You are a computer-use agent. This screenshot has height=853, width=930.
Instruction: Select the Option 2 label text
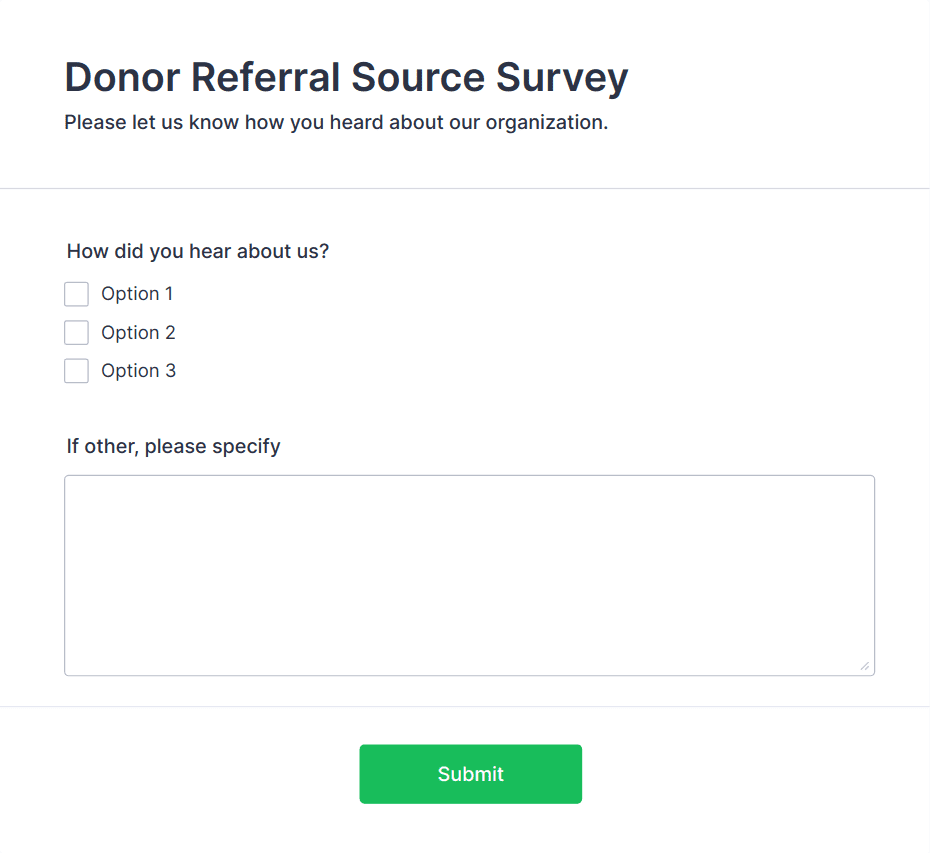tap(137, 332)
